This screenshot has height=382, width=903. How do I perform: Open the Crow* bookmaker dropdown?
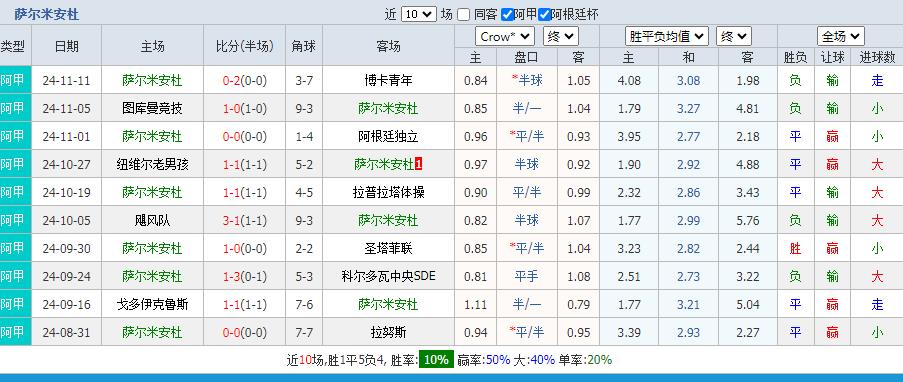click(x=504, y=37)
